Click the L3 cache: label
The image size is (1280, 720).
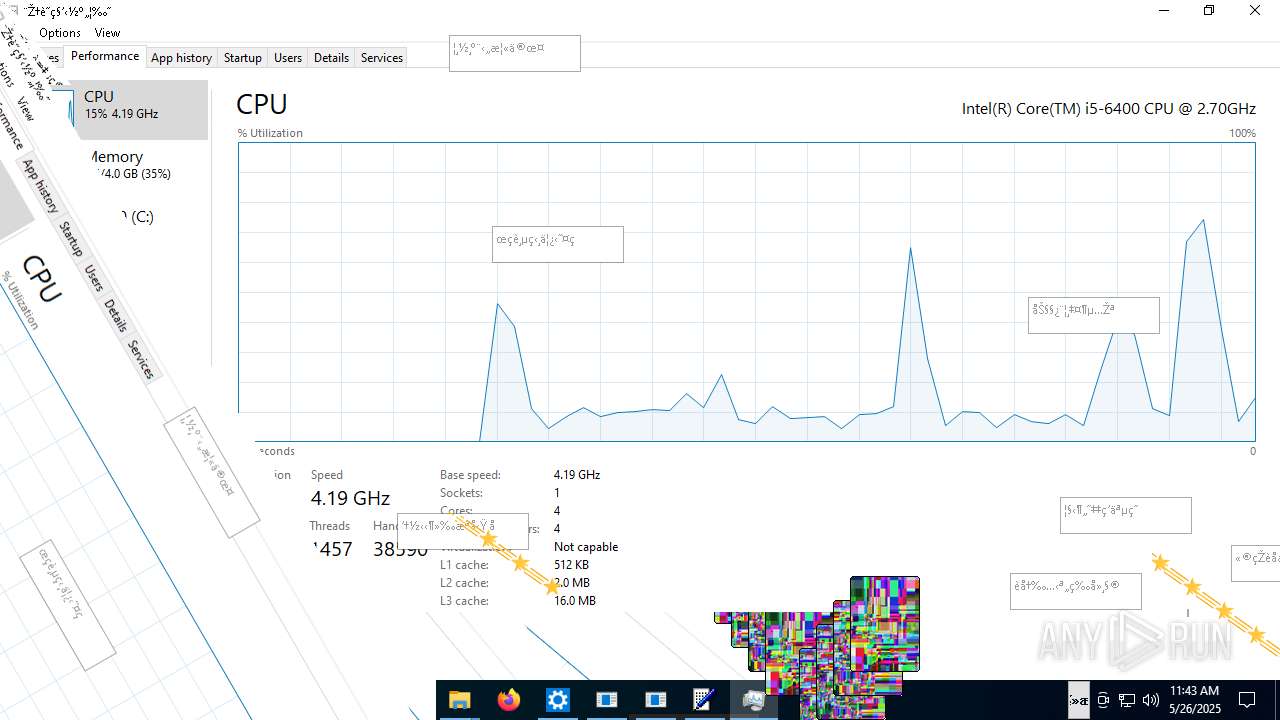pyautogui.click(x=464, y=601)
